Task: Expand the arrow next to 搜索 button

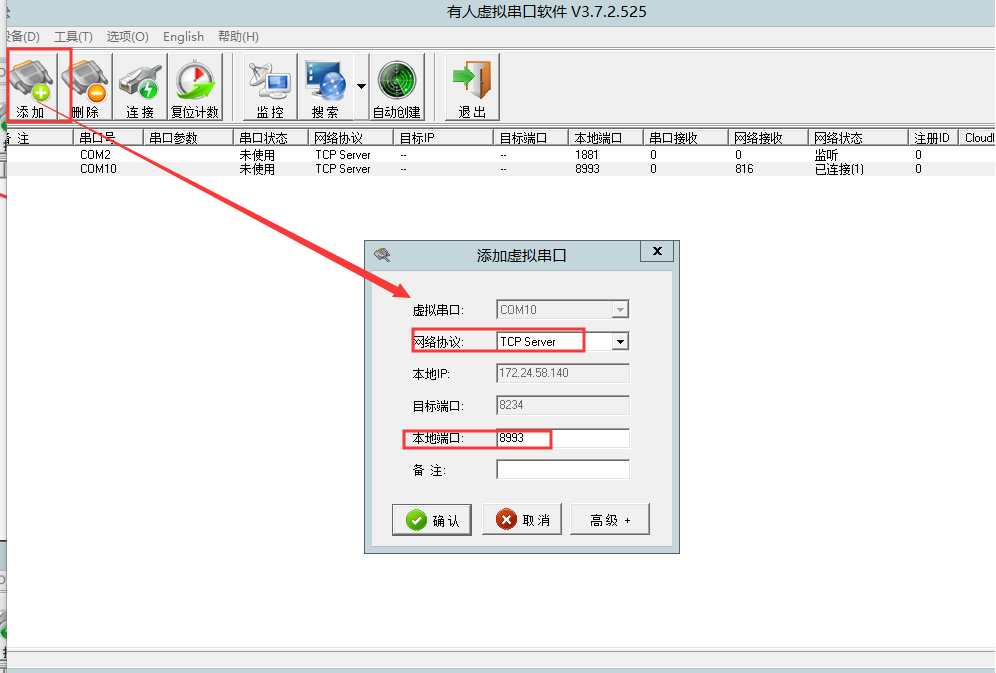Action: [x=361, y=87]
